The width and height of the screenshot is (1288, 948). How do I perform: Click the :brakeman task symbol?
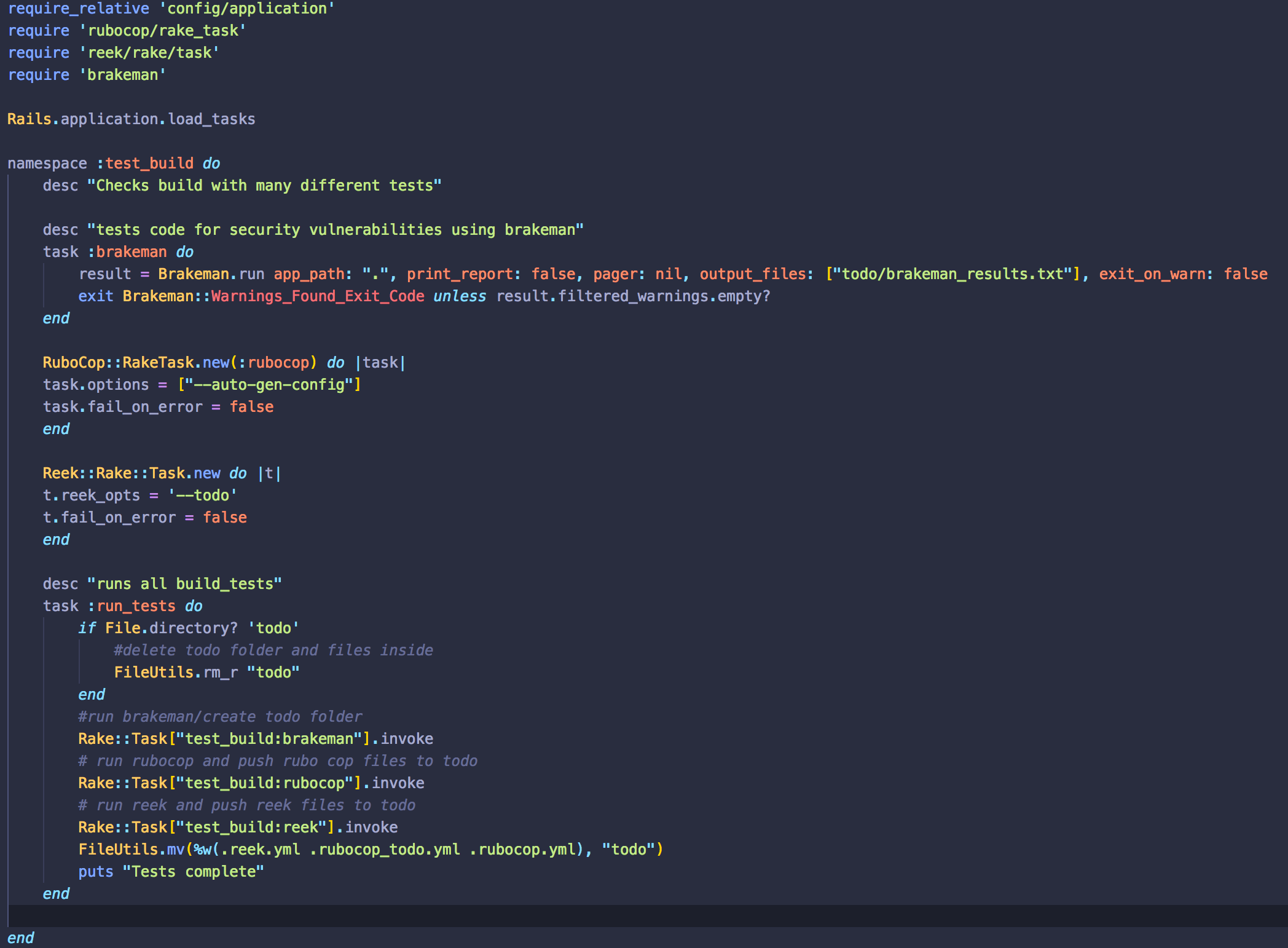click(127, 252)
